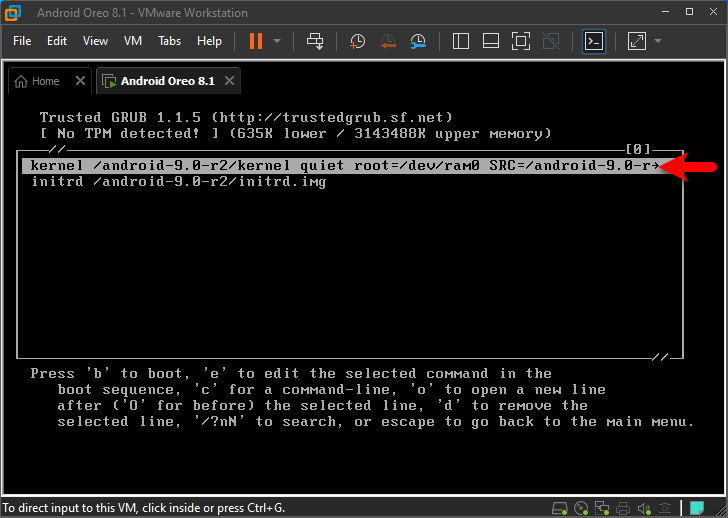Toggle the thumbnail bar view
Viewport: 728px width, 518px height.
coord(491,41)
